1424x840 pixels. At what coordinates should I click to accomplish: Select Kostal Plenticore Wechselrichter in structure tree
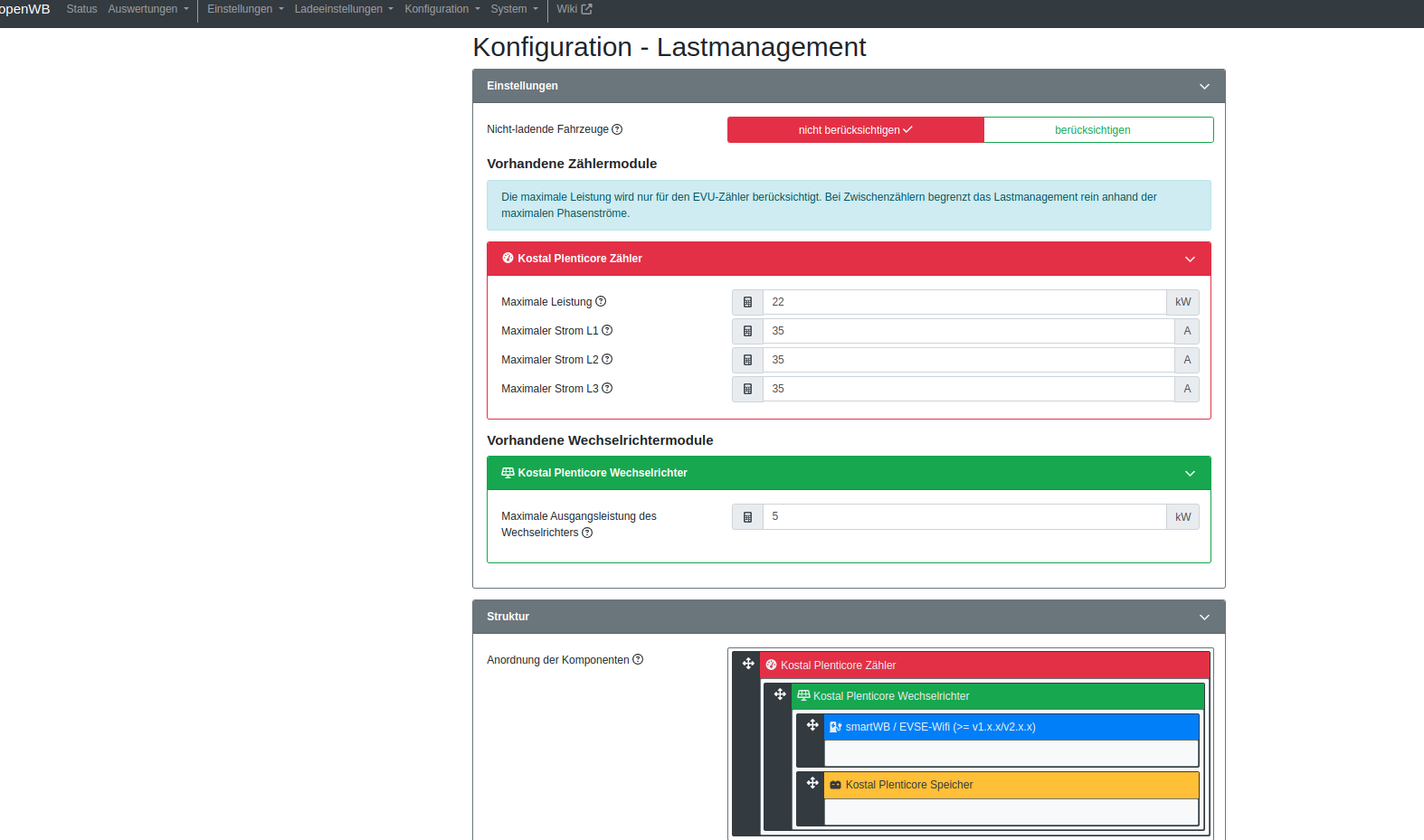(x=998, y=696)
